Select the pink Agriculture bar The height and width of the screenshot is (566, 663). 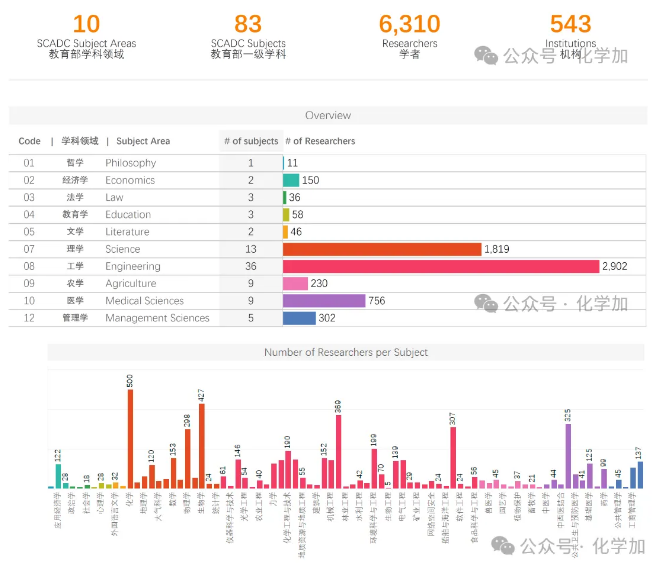point(295,283)
